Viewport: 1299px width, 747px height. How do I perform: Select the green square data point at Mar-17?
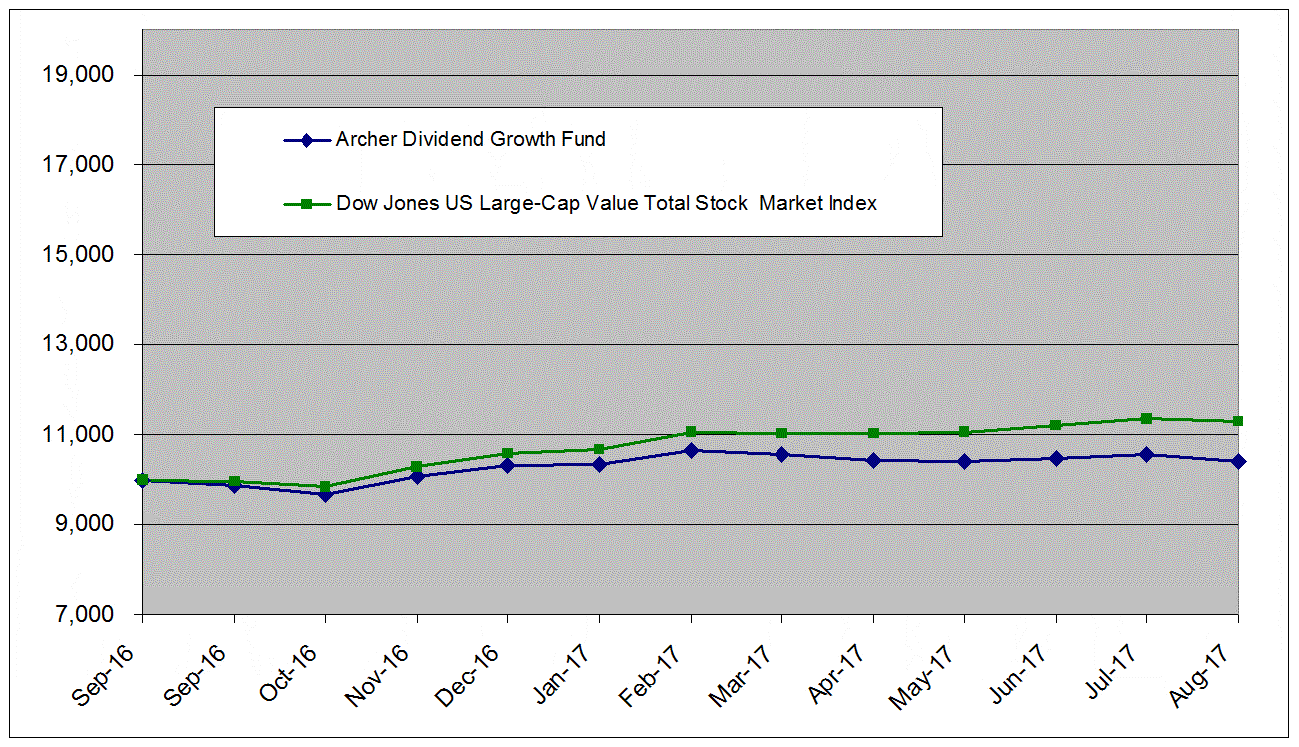click(782, 433)
